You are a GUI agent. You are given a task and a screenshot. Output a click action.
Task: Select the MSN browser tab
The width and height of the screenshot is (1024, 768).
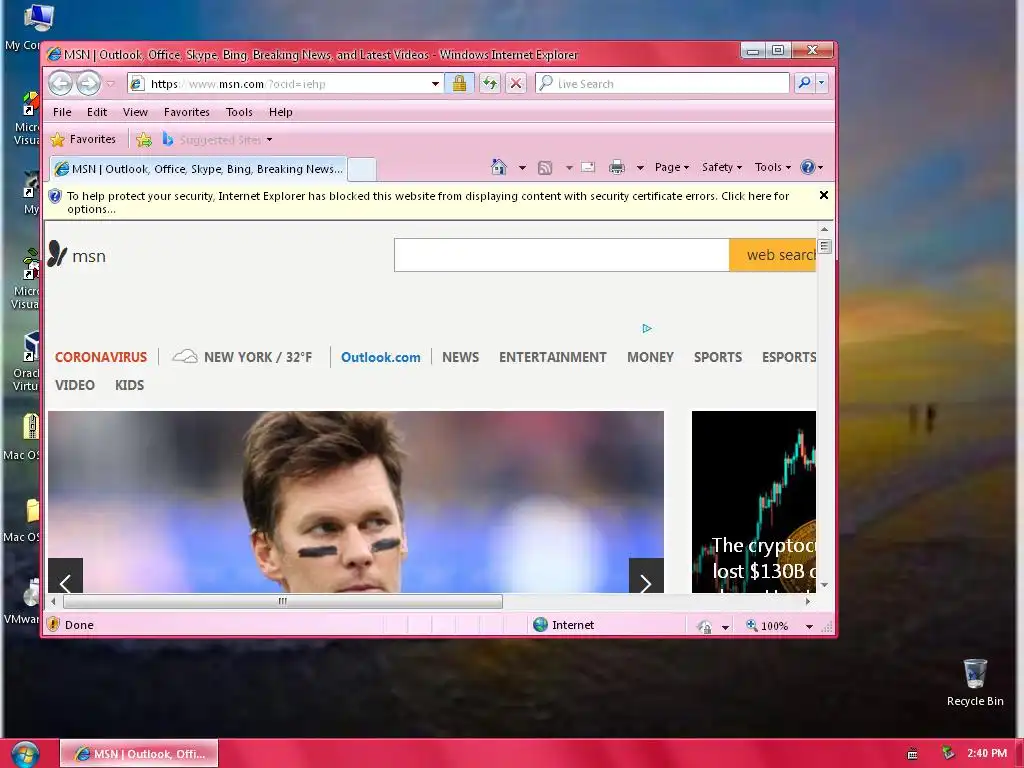point(199,169)
